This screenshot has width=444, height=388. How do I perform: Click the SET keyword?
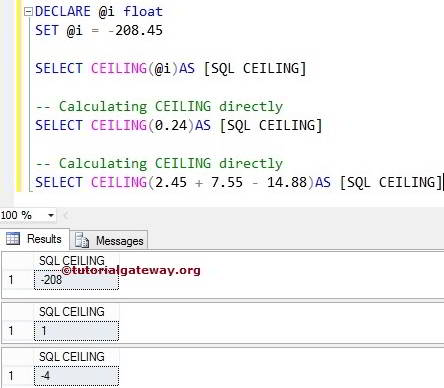coord(47,31)
